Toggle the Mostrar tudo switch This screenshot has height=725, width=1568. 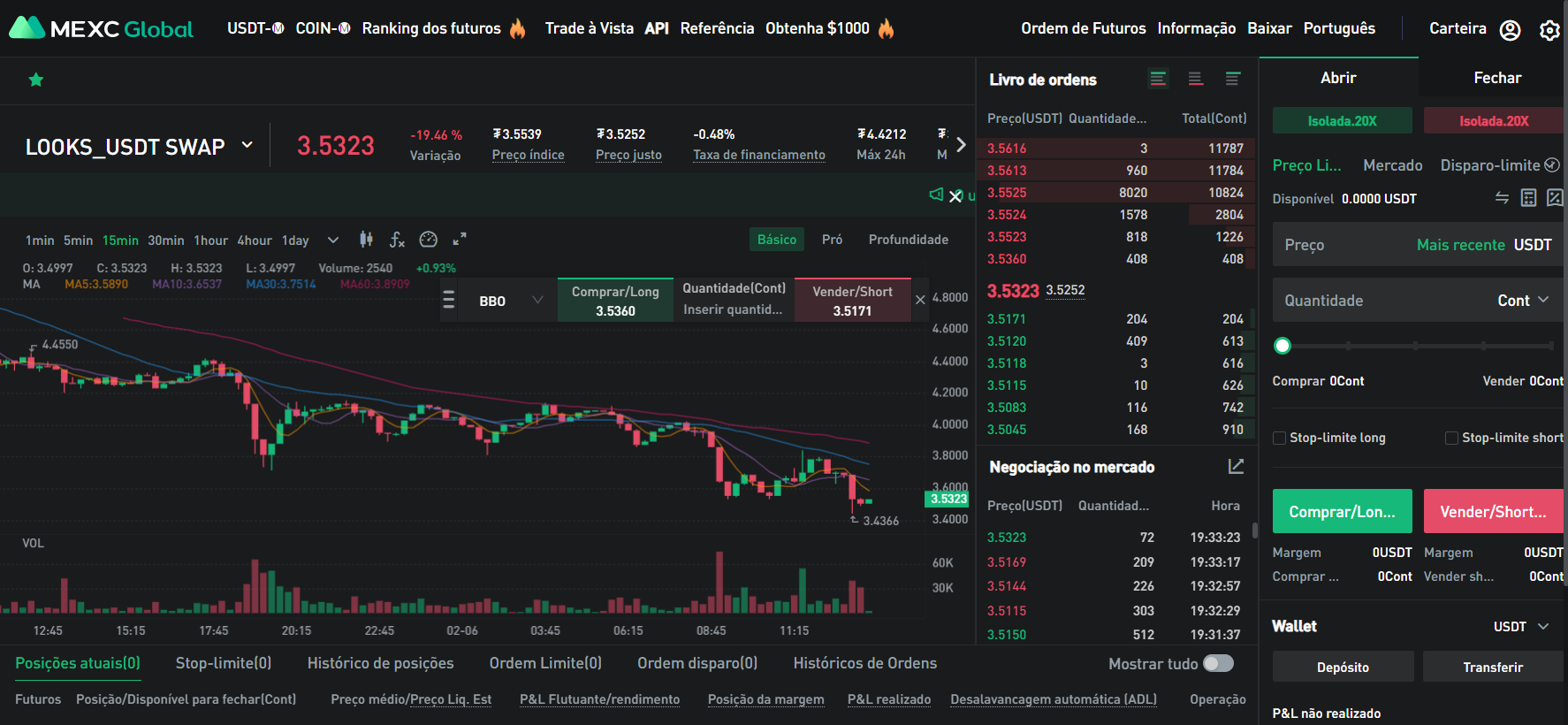pos(1218,663)
